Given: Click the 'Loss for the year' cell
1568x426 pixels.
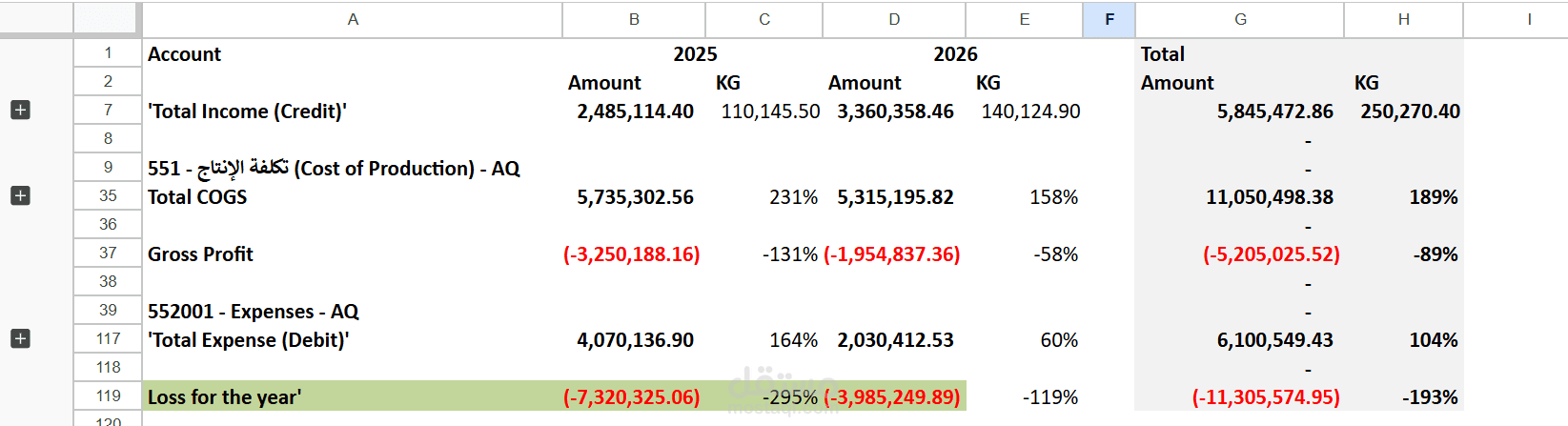Looking at the screenshot, I should (x=353, y=396).
